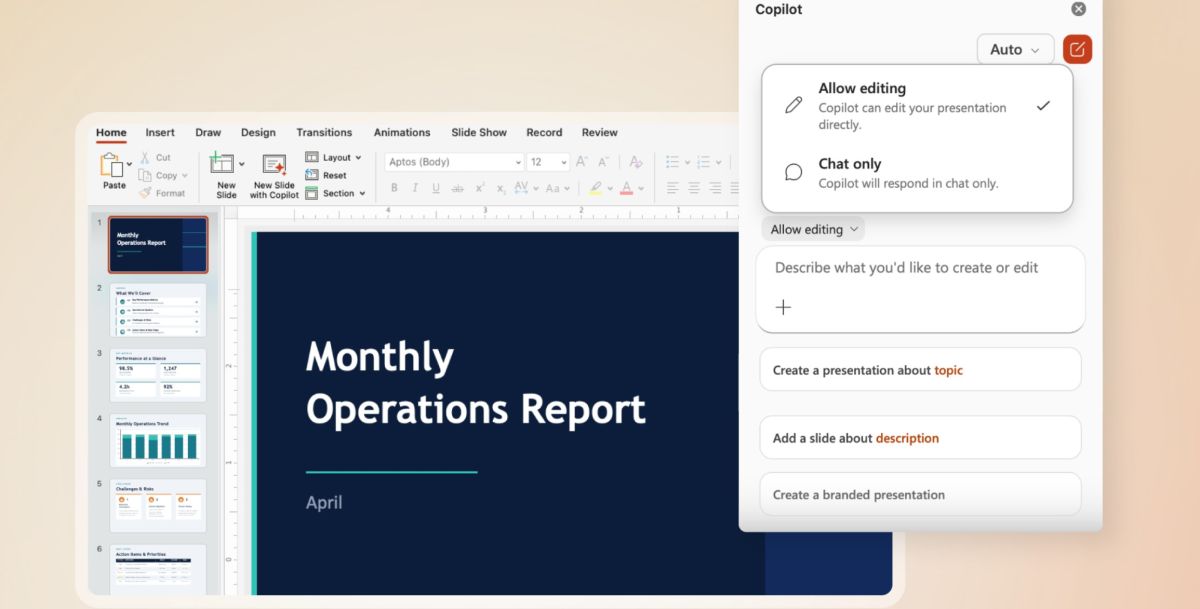Switch to the Design ribbon tab

[x=258, y=132]
